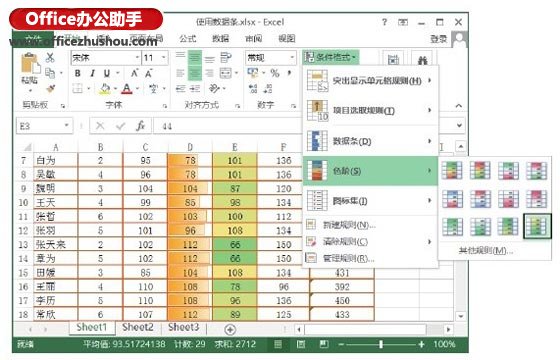This screenshot has width=560, height=360.
Task: Click the confirm entry checkmark icon
Action: point(120,126)
